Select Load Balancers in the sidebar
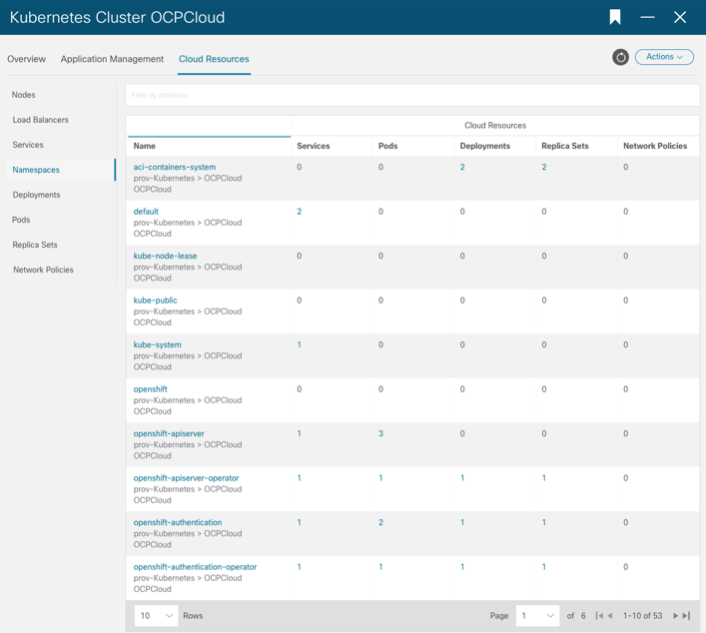706x633 pixels. click(40, 120)
